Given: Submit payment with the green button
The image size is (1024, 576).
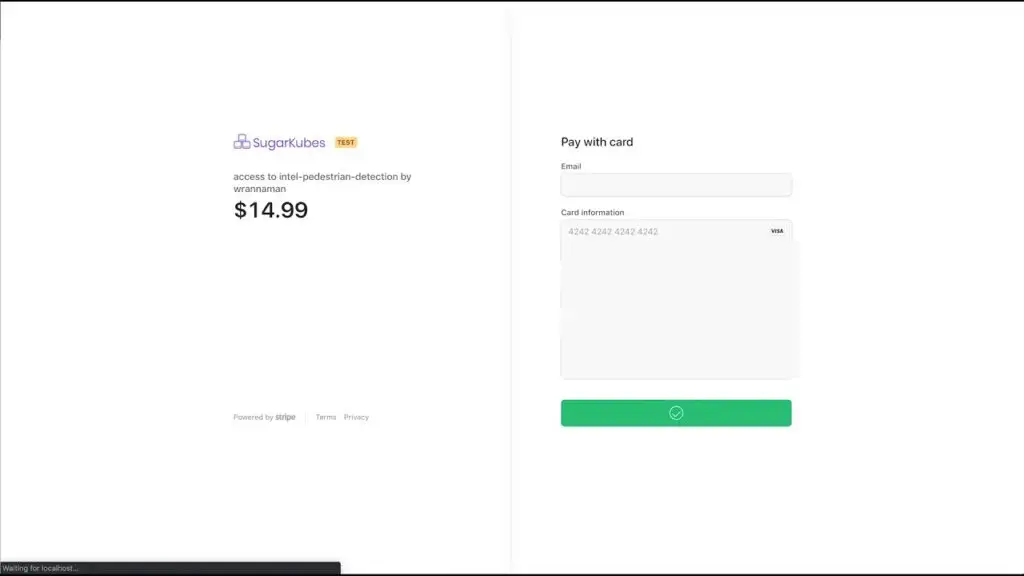Looking at the screenshot, I should [676, 413].
